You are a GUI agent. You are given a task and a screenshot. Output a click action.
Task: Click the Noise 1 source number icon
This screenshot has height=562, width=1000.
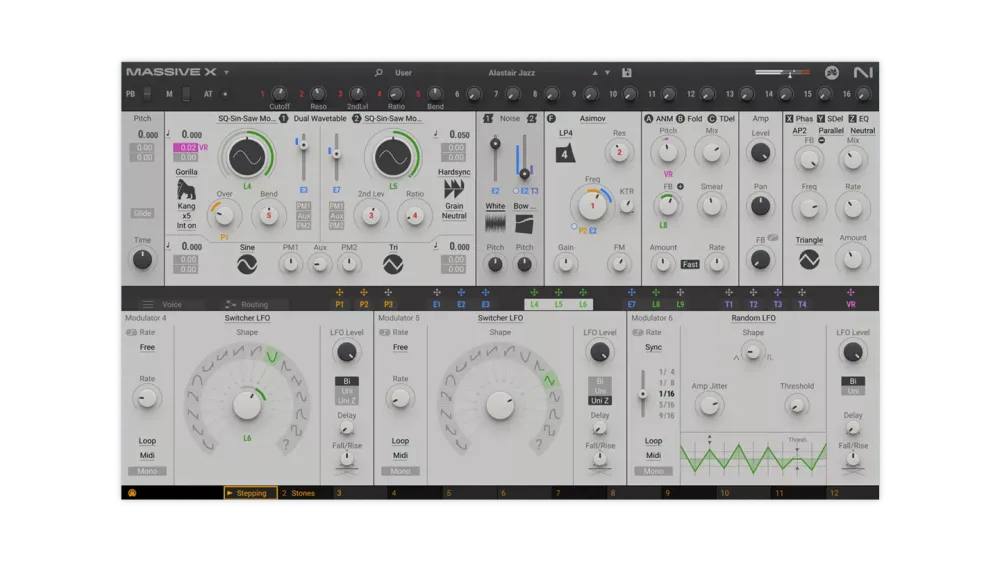click(x=488, y=119)
